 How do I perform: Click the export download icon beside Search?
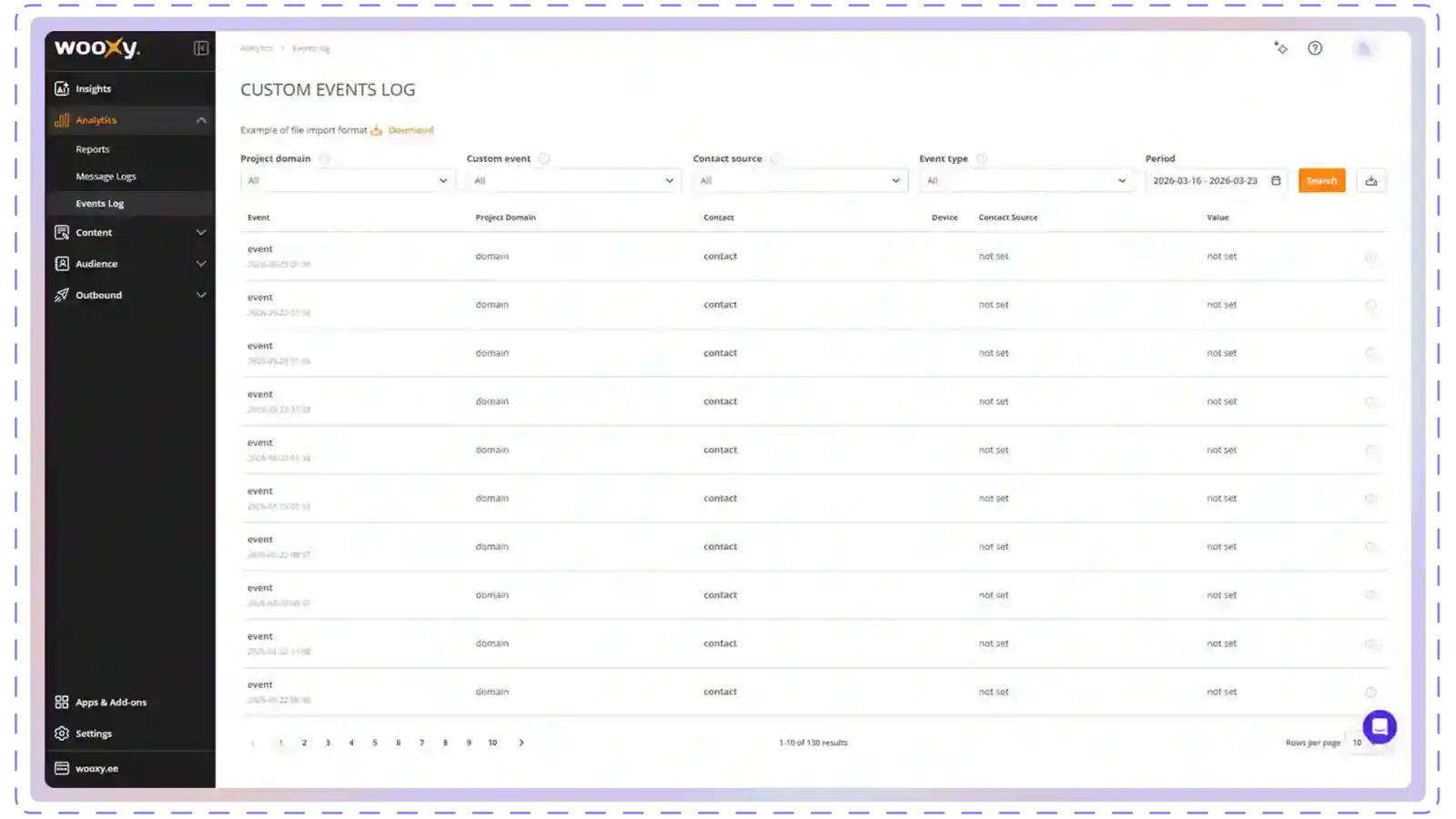pyautogui.click(x=1371, y=181)
